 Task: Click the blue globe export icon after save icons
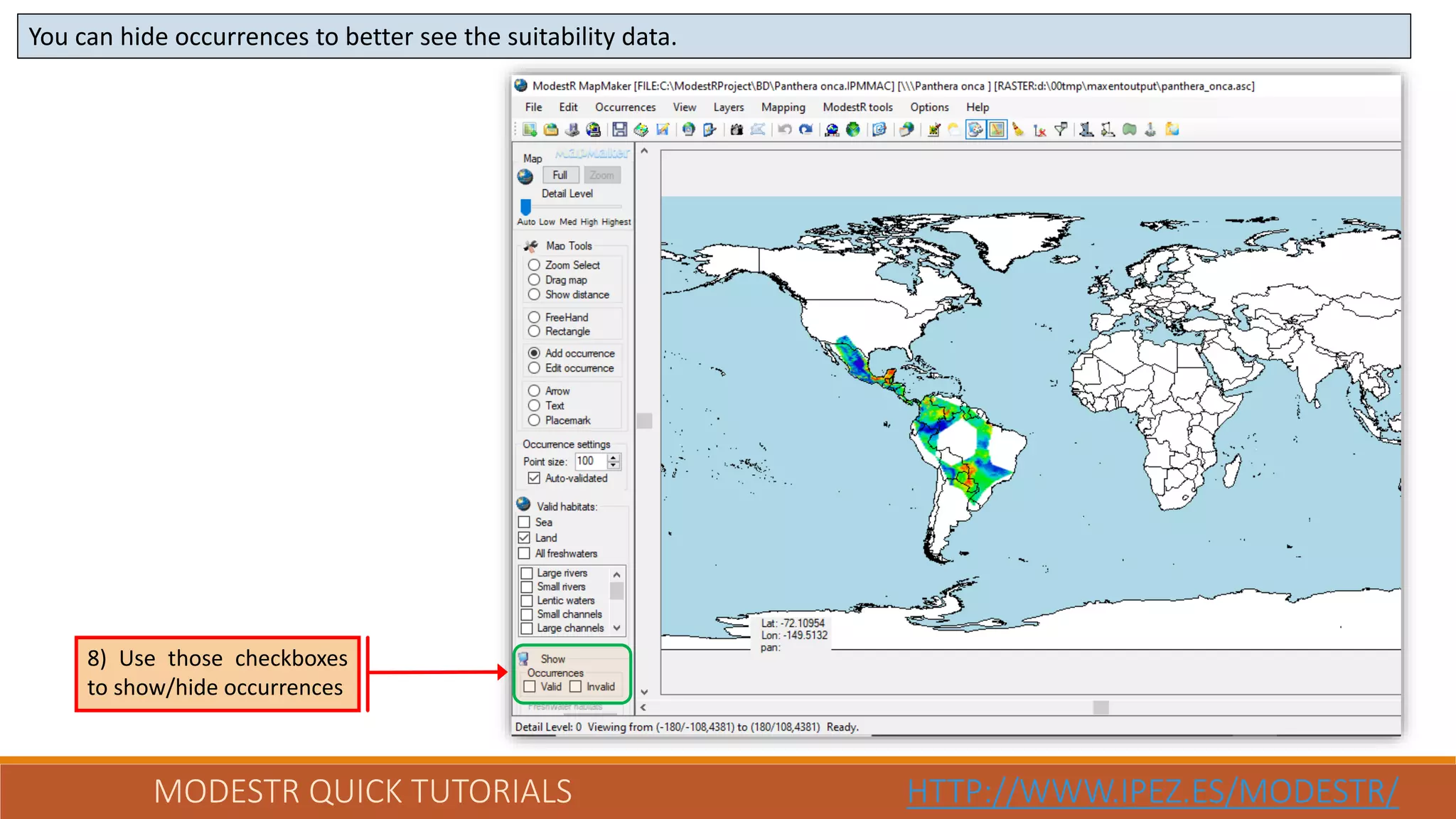(688, 129)
